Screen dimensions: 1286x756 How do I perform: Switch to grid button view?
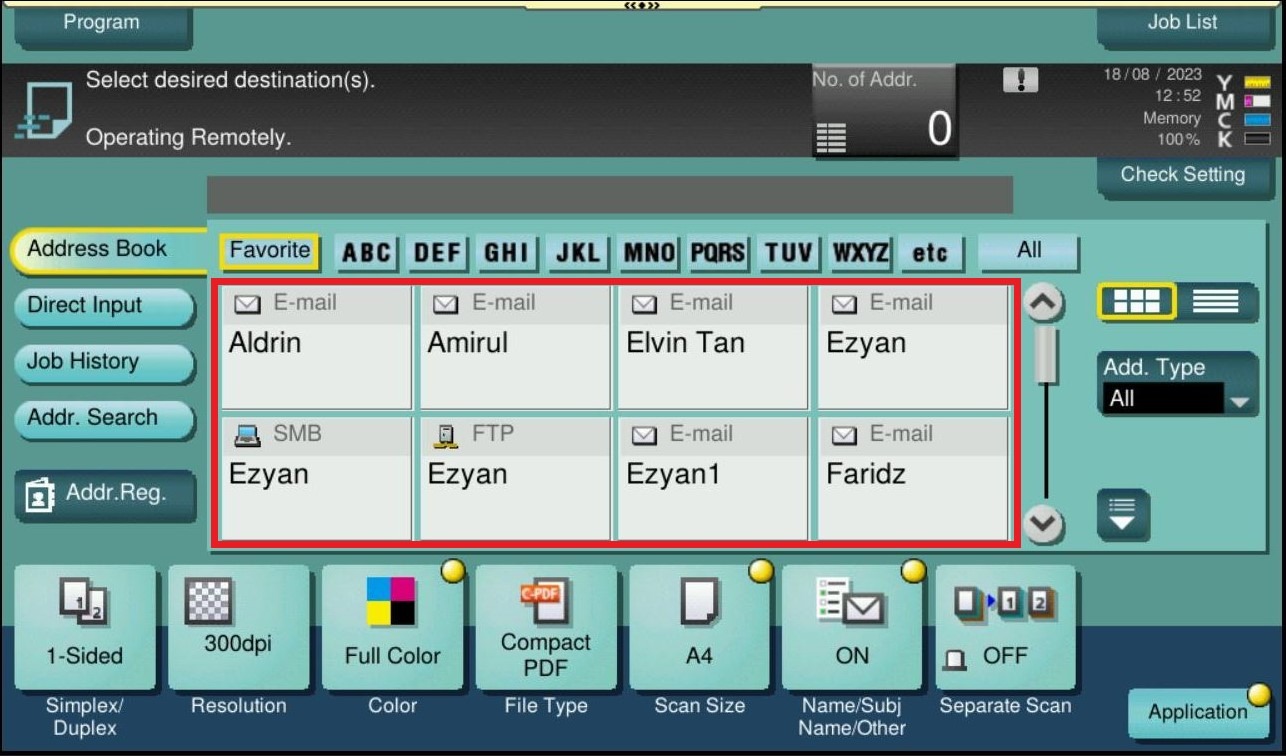click(x=1136, y=302)
